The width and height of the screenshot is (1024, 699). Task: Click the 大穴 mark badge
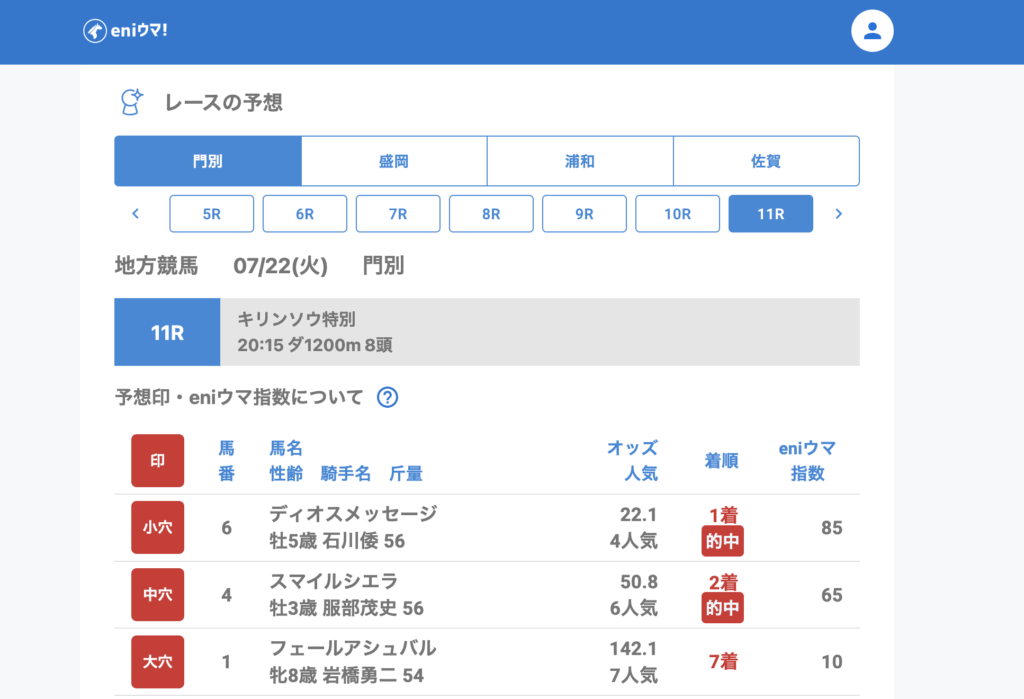158,661
